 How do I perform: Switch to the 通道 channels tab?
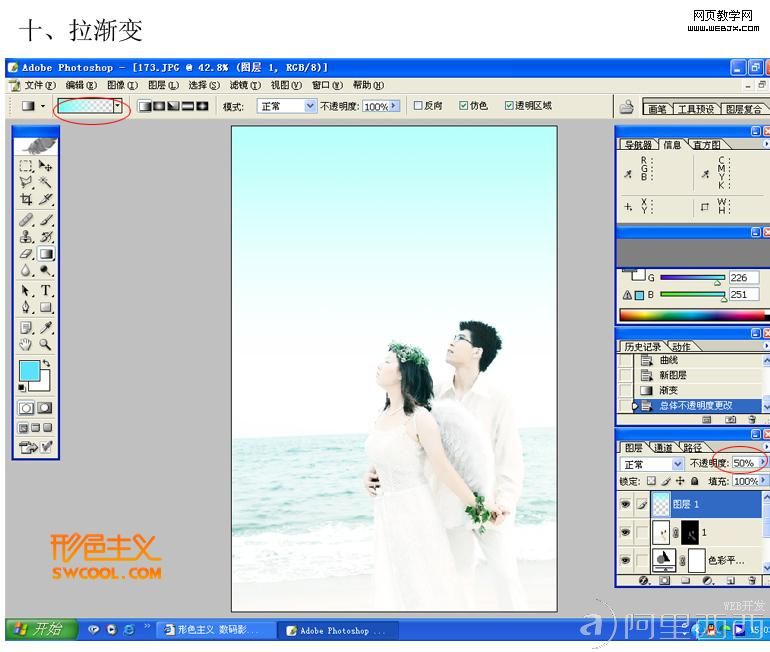point(663,447)
